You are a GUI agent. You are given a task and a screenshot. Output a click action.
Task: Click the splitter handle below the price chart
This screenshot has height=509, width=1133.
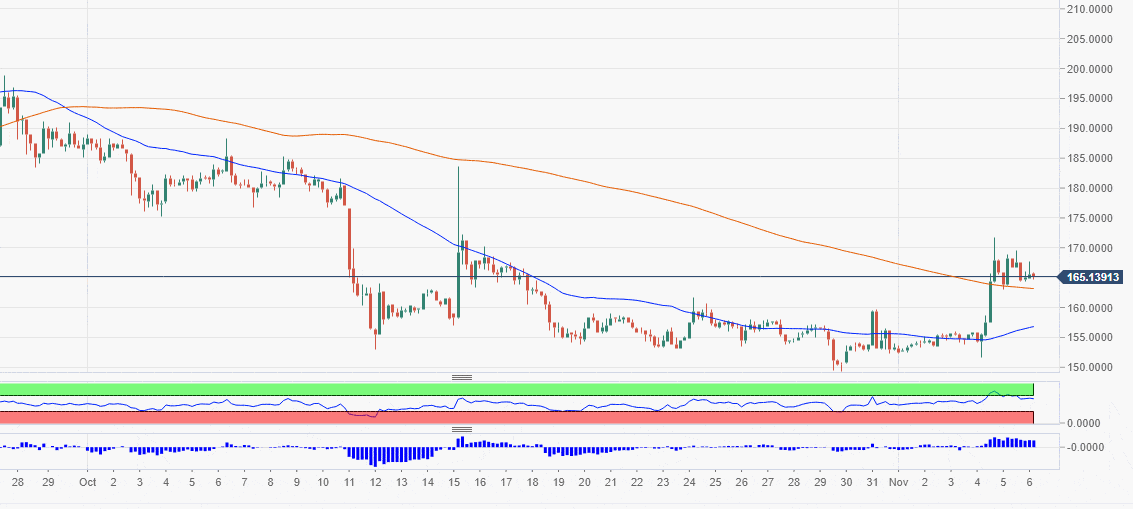pyautogui.click(x=461, y=378)
